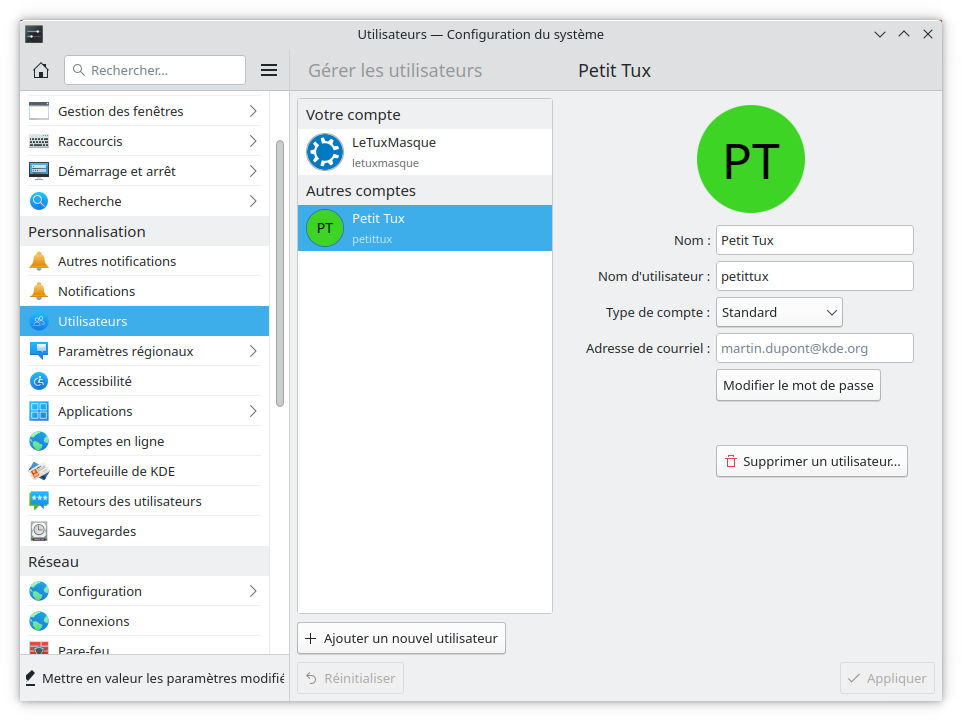
Task: Select the Utilisateurs sidebar entry
Action: coord(144,321)
